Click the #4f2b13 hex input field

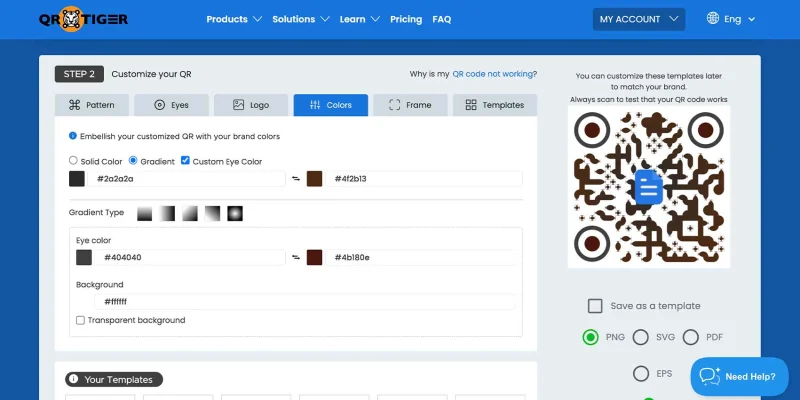[424, 179]
